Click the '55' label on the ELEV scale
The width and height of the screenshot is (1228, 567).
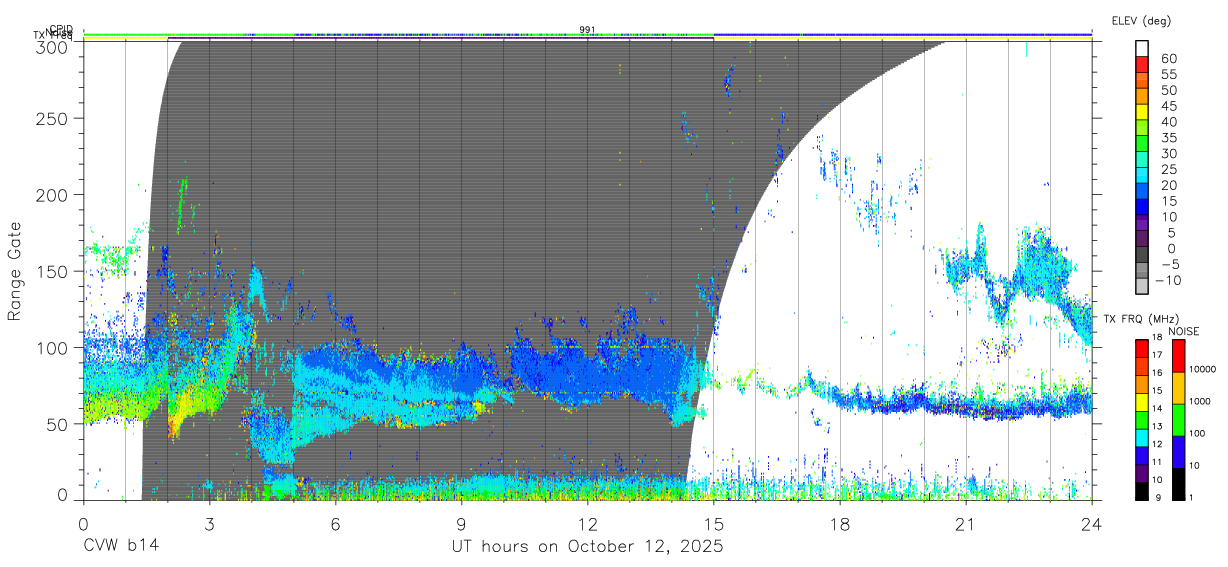point(1168,75)
